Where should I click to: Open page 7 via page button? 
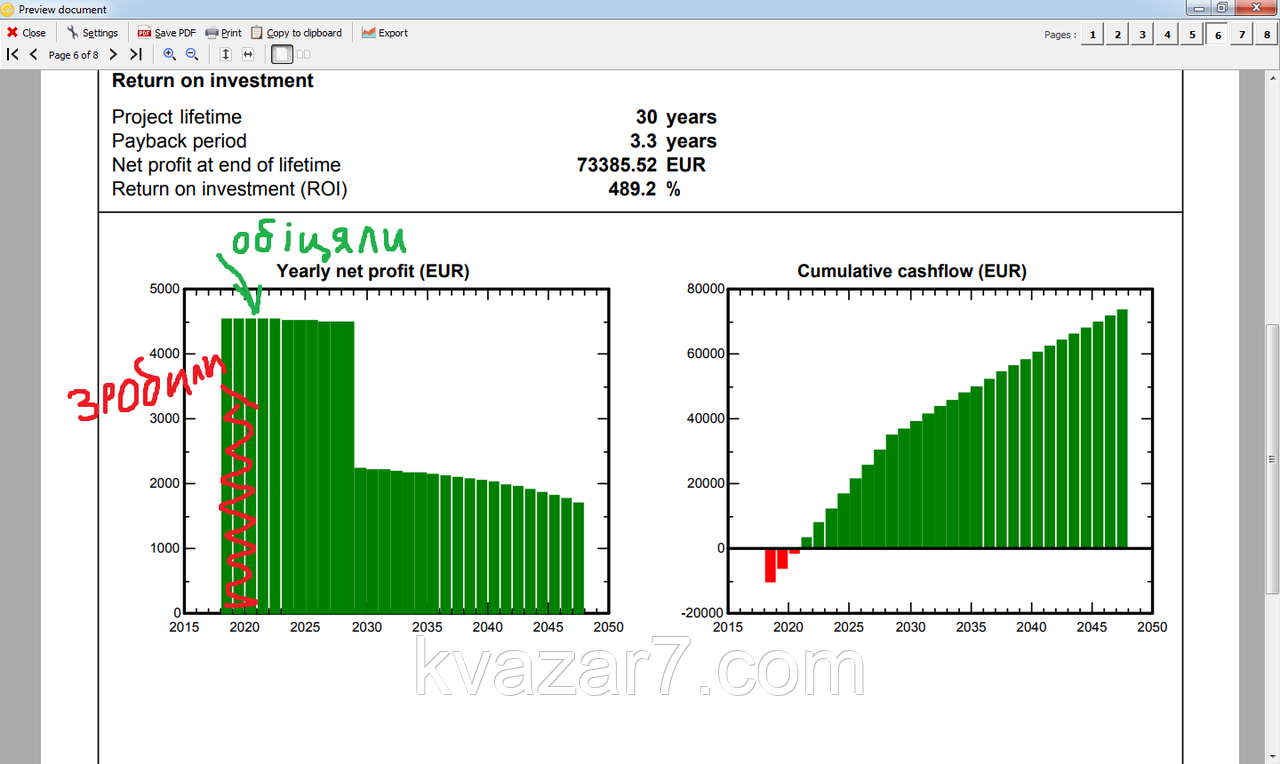click(x=1241, y=35)
